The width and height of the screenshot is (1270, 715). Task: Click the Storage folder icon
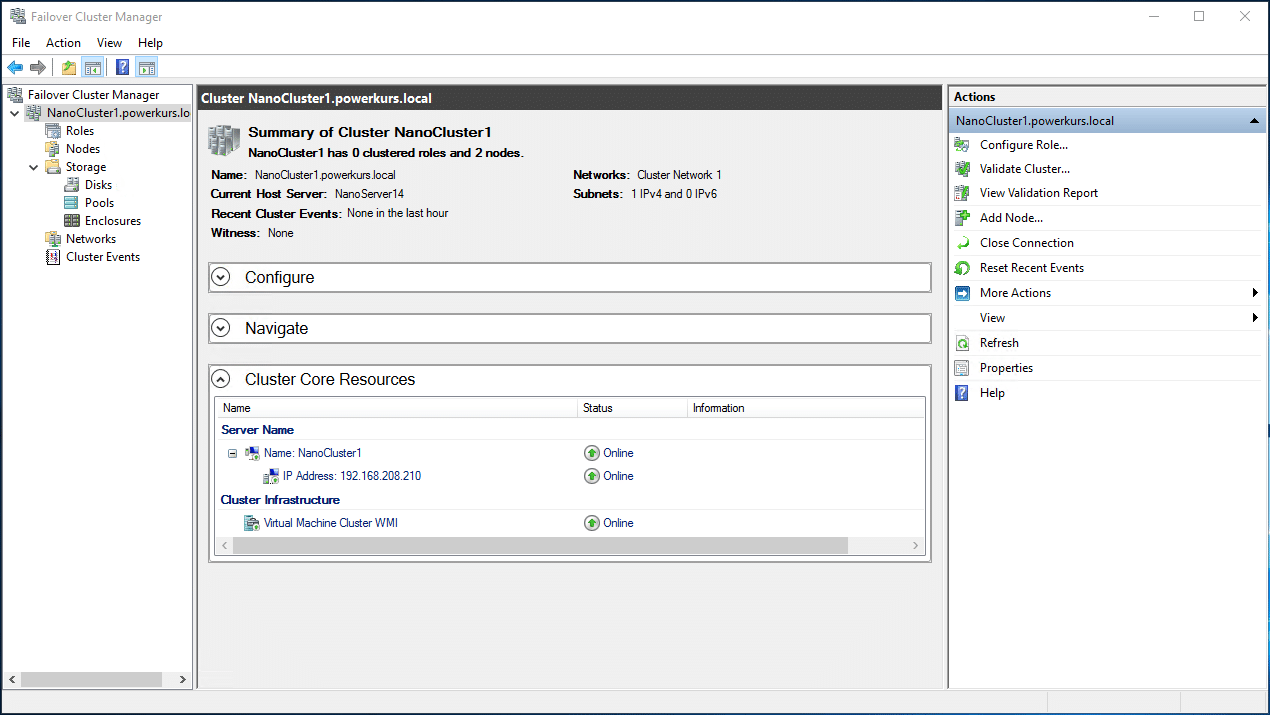point(53,167)
